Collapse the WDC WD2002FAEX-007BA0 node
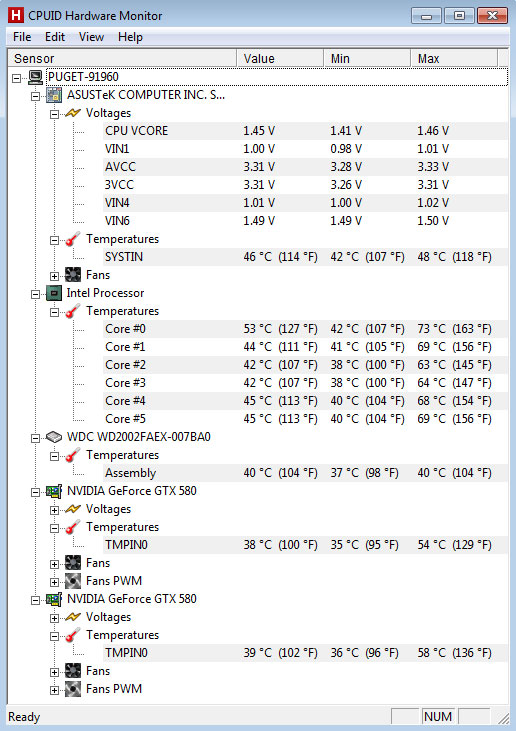Viewport: 516px width, 731px height. pyautogui.click(x=35, y=438)
